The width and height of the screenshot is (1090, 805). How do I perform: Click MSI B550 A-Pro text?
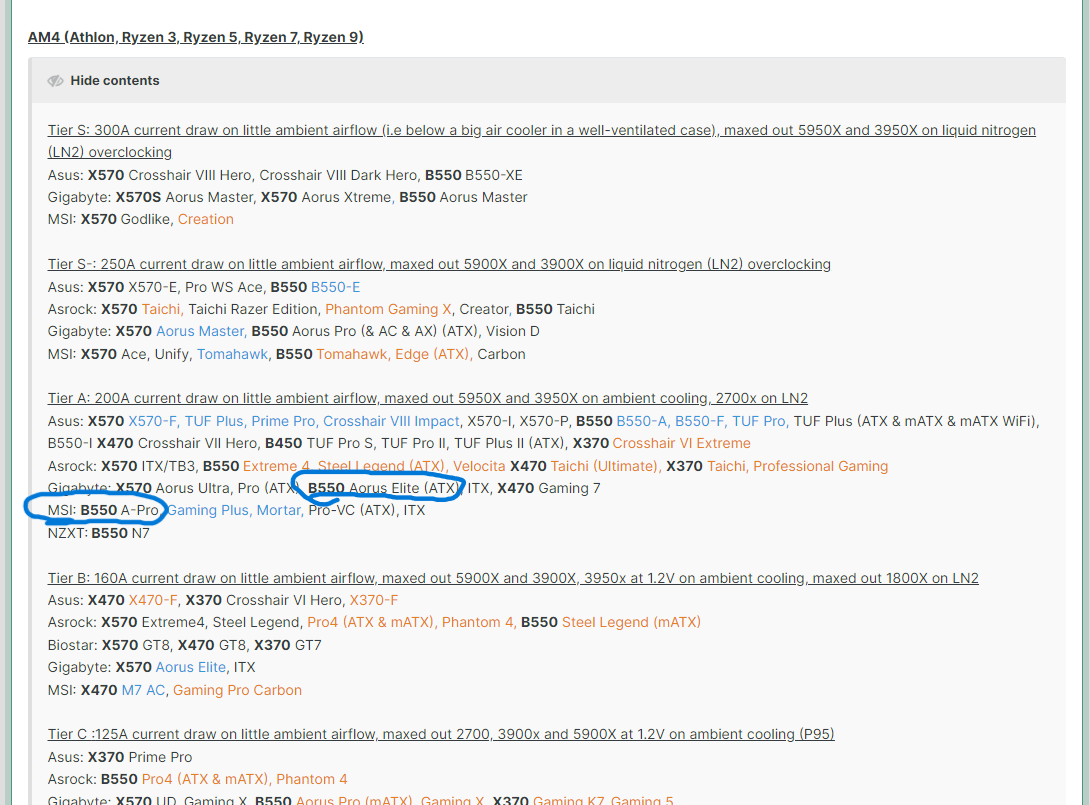pos(103,510)
